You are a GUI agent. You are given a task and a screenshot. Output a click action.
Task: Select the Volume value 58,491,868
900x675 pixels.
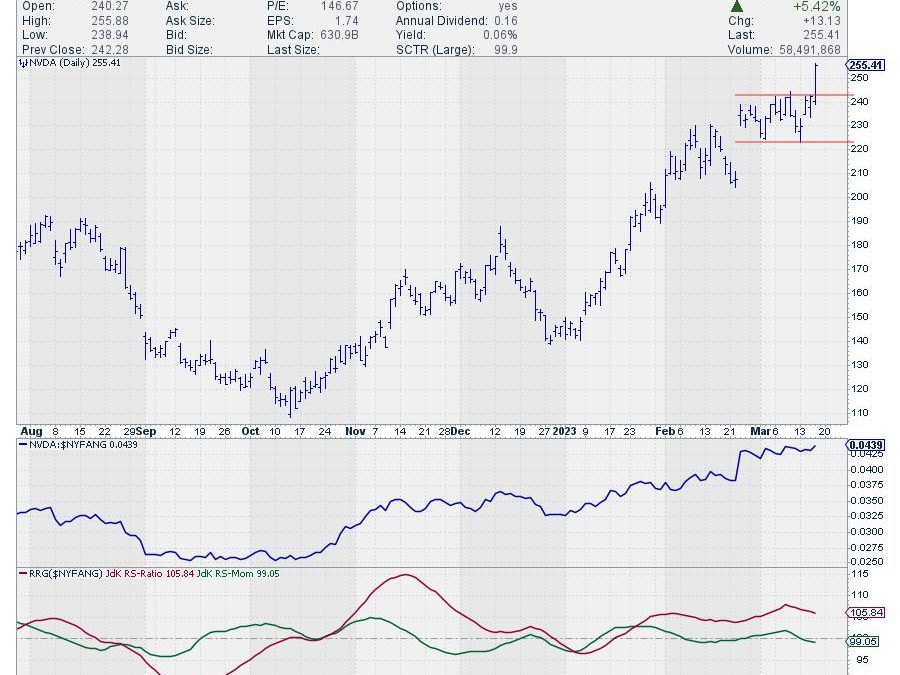coord(809,49)
